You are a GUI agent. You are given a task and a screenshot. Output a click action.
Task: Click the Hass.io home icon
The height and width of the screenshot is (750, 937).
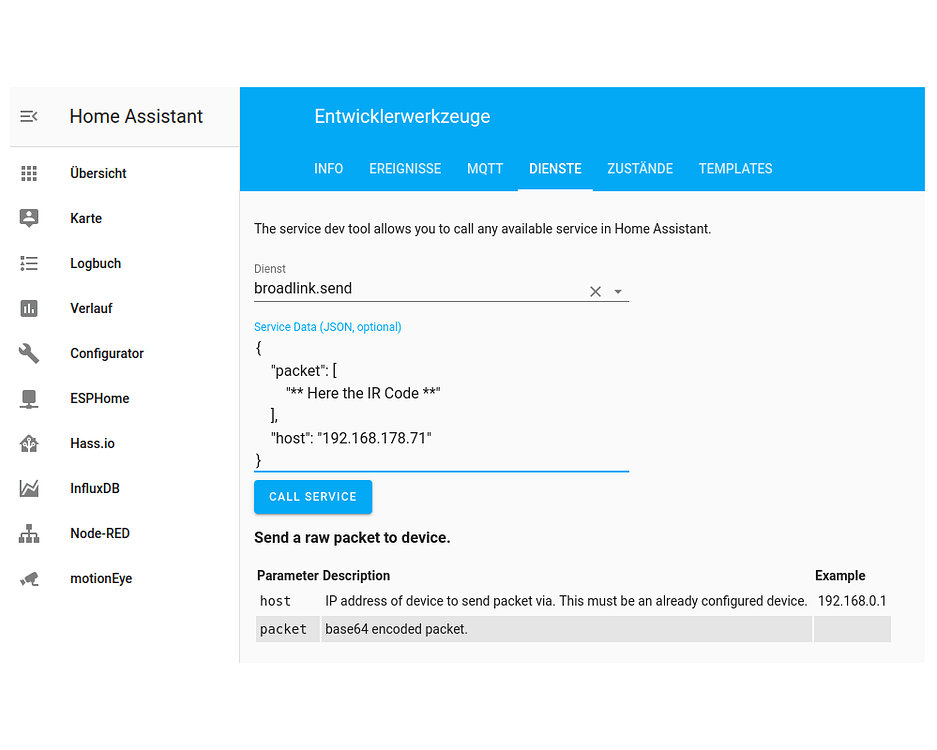[29, 443]
